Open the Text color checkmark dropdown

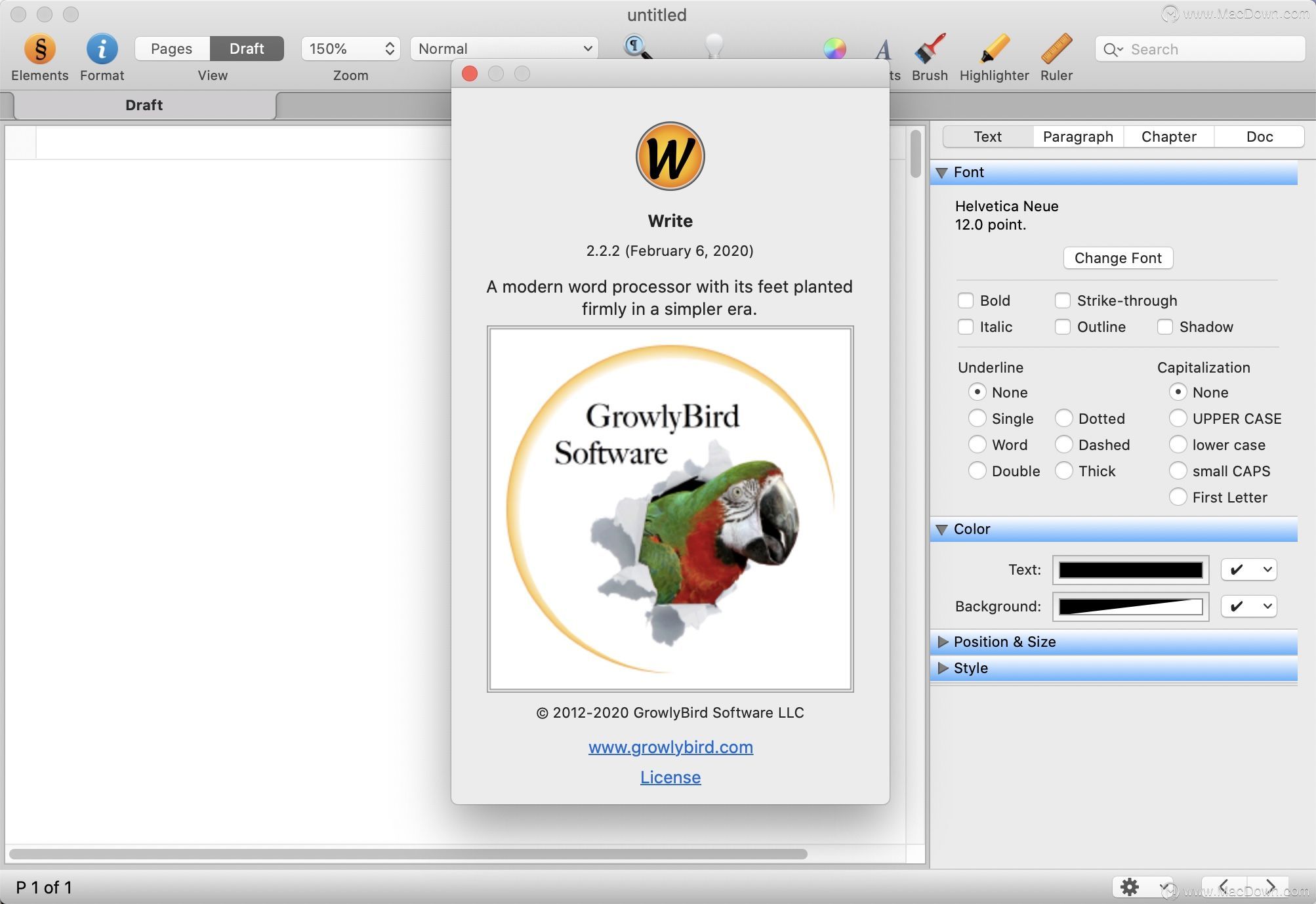click(x=1248, y=569)
